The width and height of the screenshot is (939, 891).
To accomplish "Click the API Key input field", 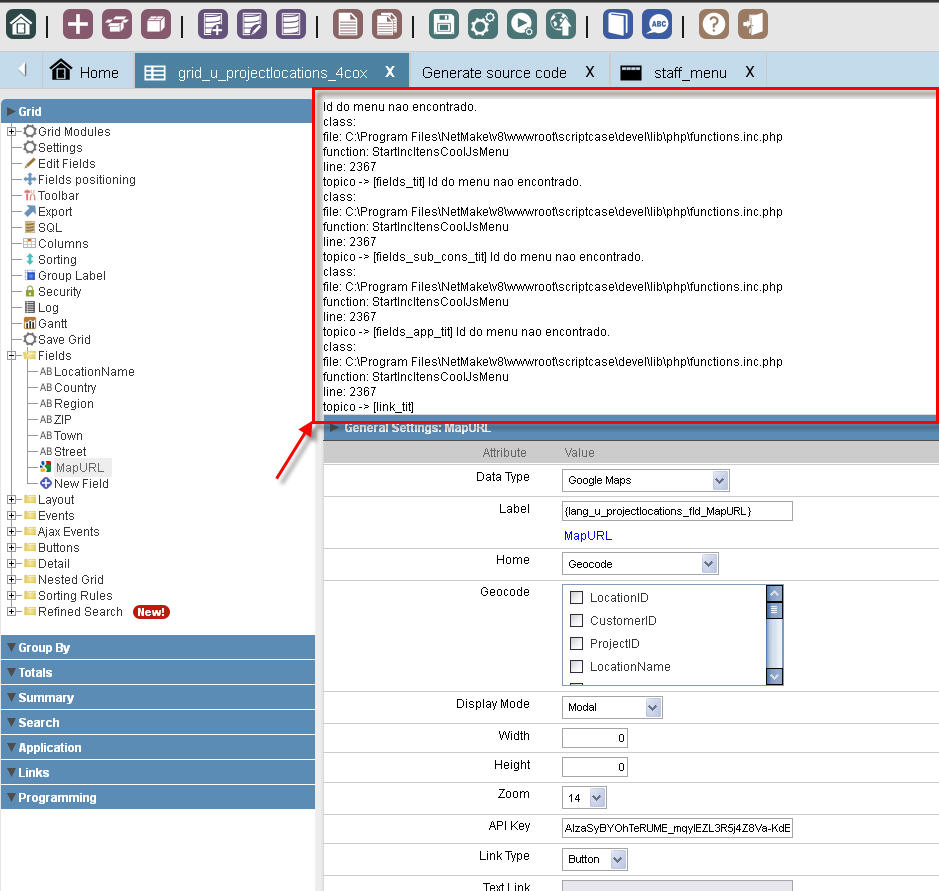I will tap(677, 828).
